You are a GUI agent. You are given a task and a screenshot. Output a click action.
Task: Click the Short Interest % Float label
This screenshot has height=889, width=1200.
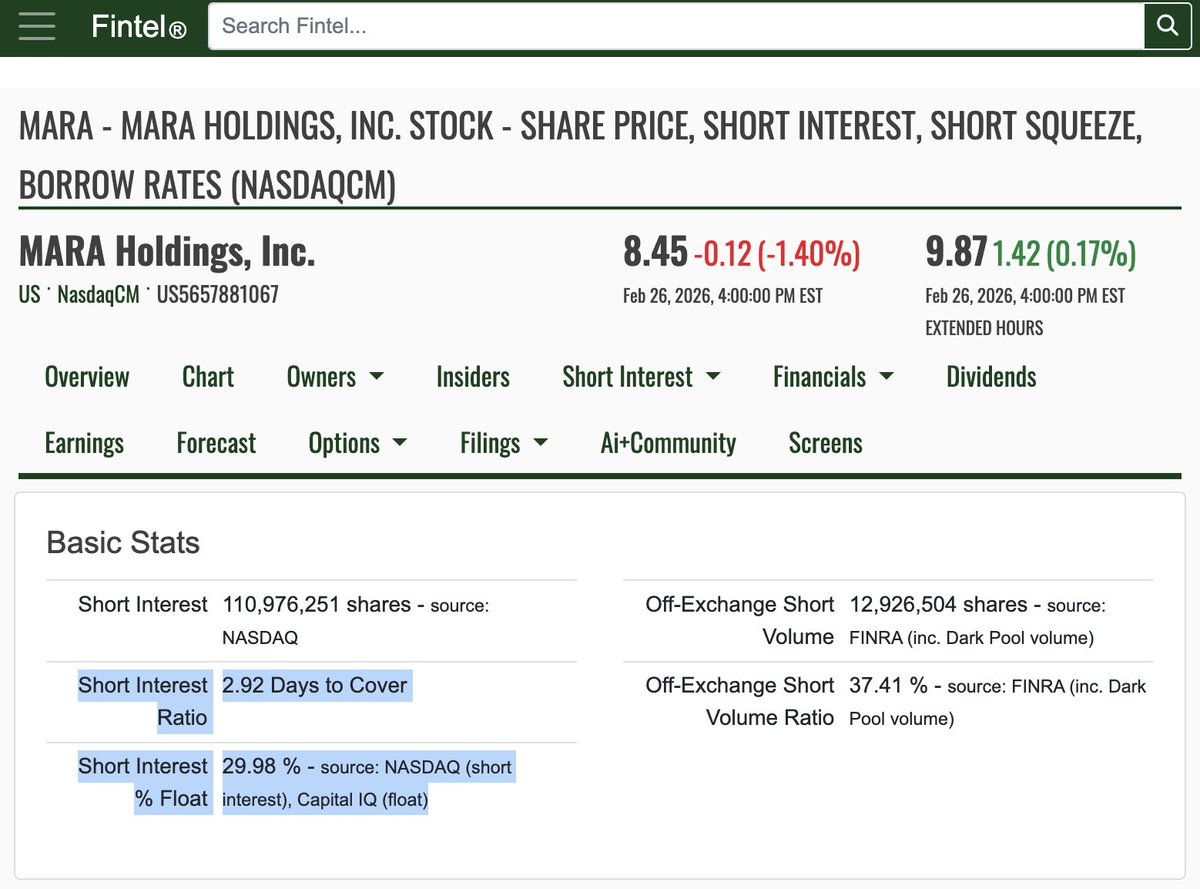point(143,783)
